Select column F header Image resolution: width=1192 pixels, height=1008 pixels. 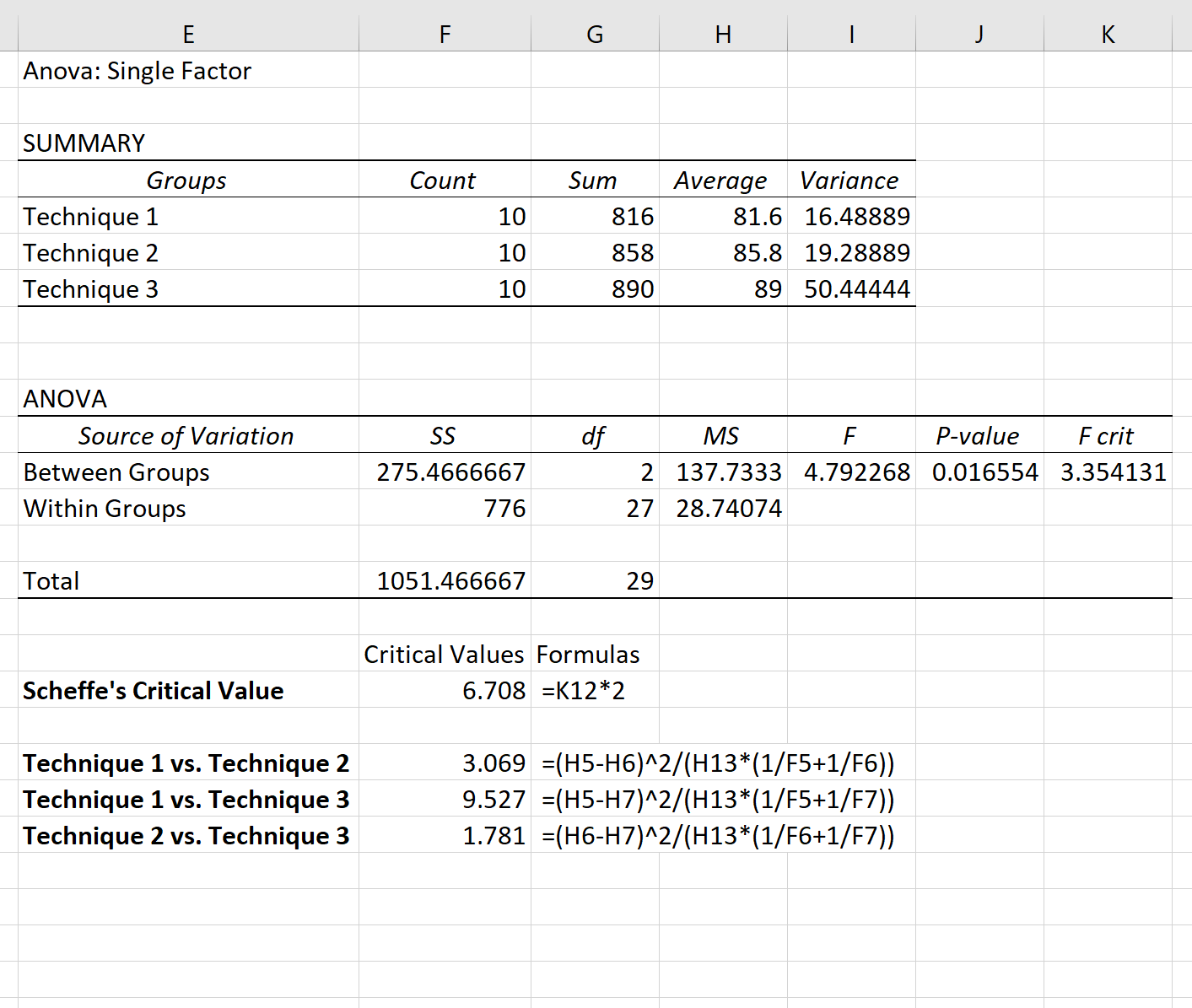pos(445,34)
